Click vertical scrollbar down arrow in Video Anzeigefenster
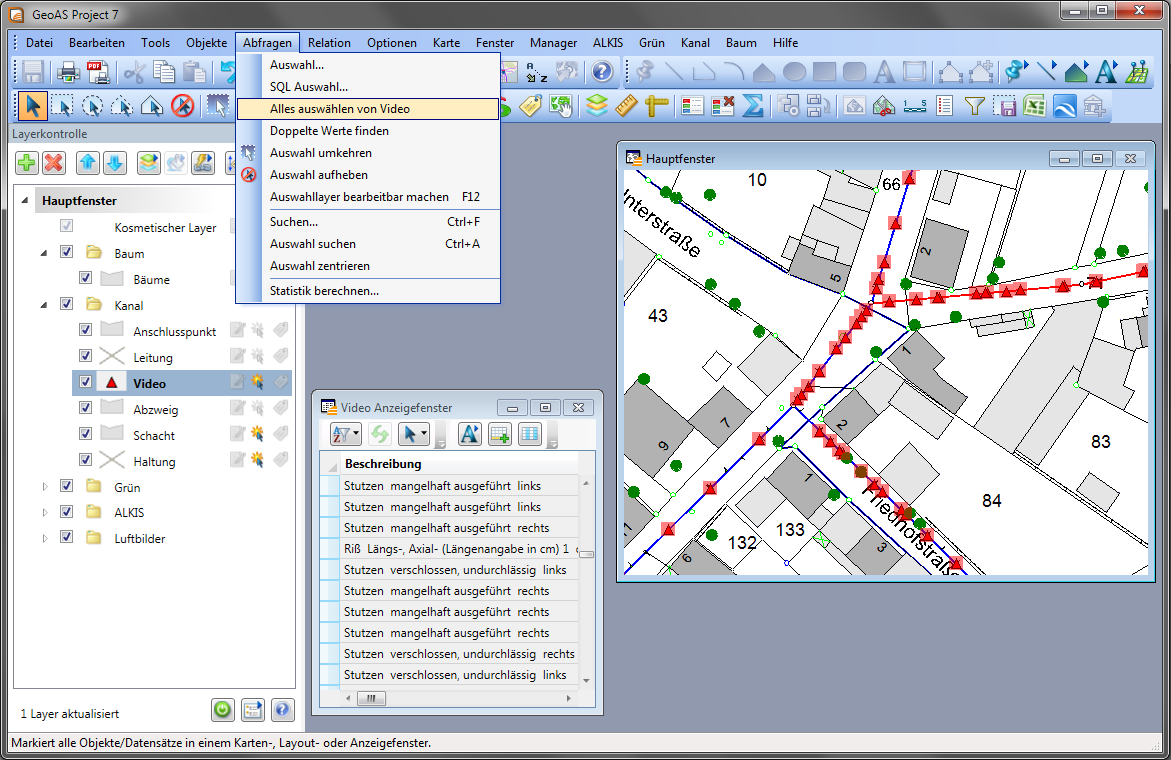Image resolution: width=1171 pixels, height=760 pixels. click(586, 680)
